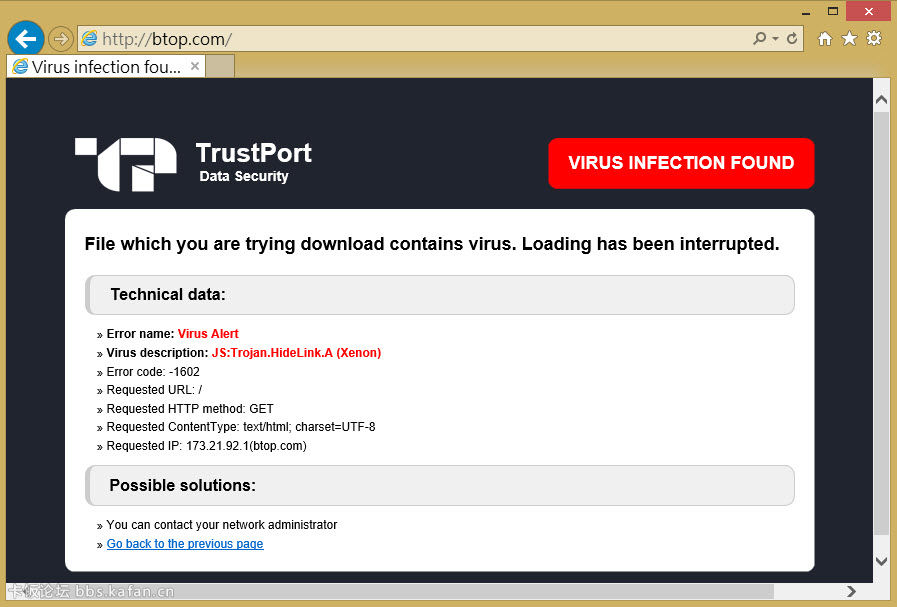897x607 pixels.
Task: Open the Home page icon
Action: (x=824, y=39)
